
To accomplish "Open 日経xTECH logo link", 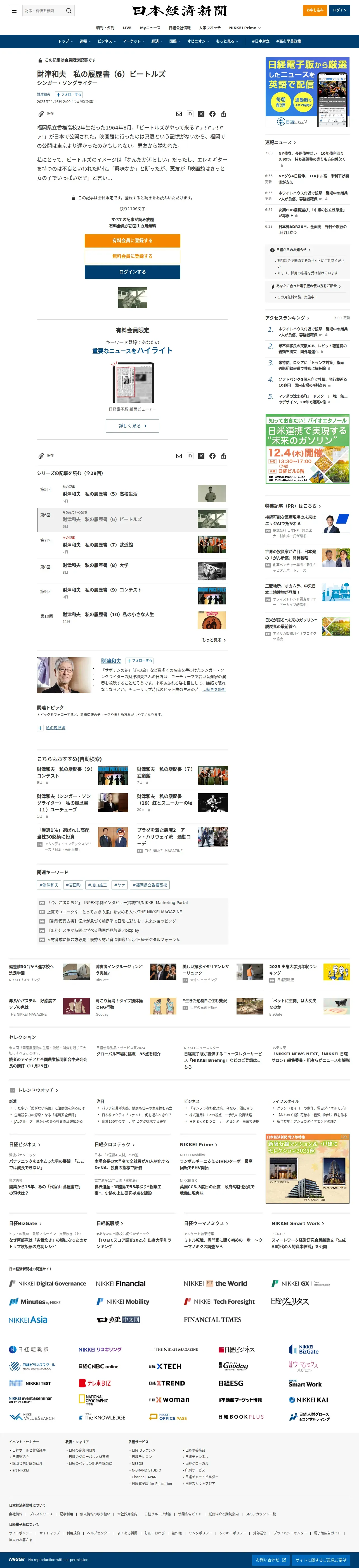I will (165, 1367).
